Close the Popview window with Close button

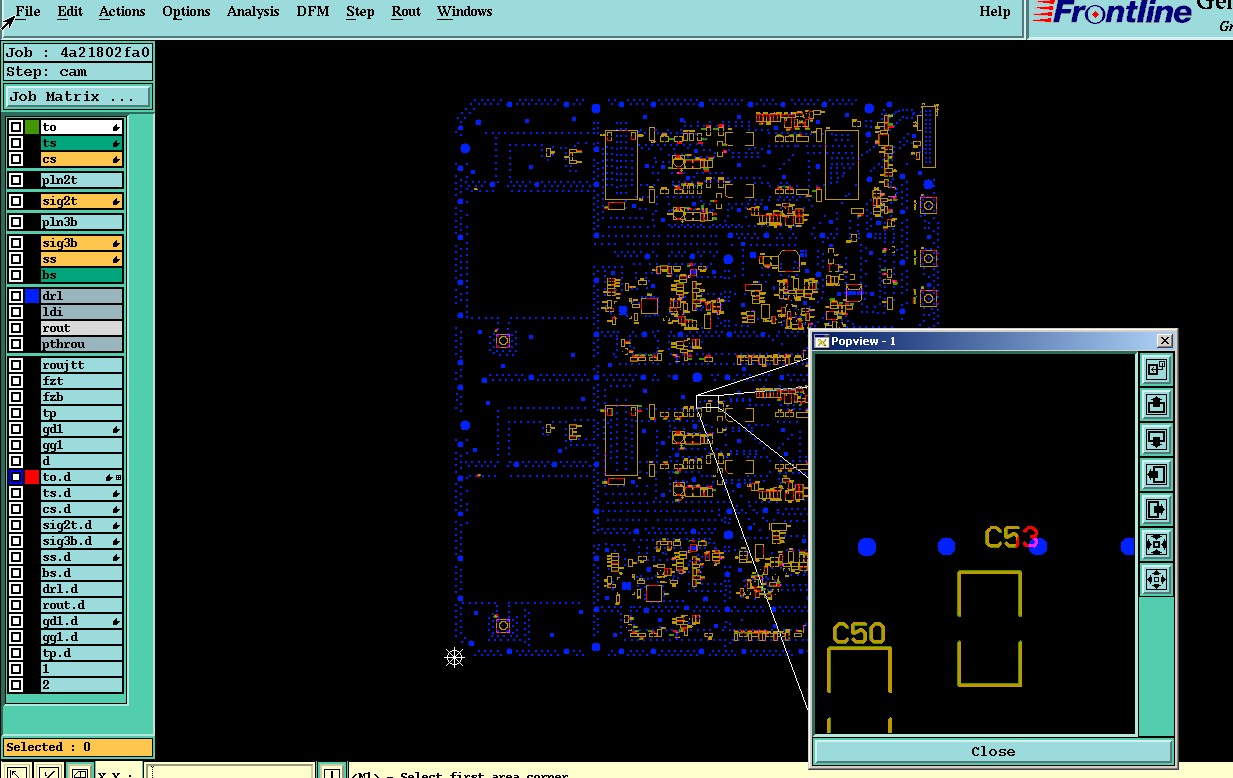click(993, 751)
